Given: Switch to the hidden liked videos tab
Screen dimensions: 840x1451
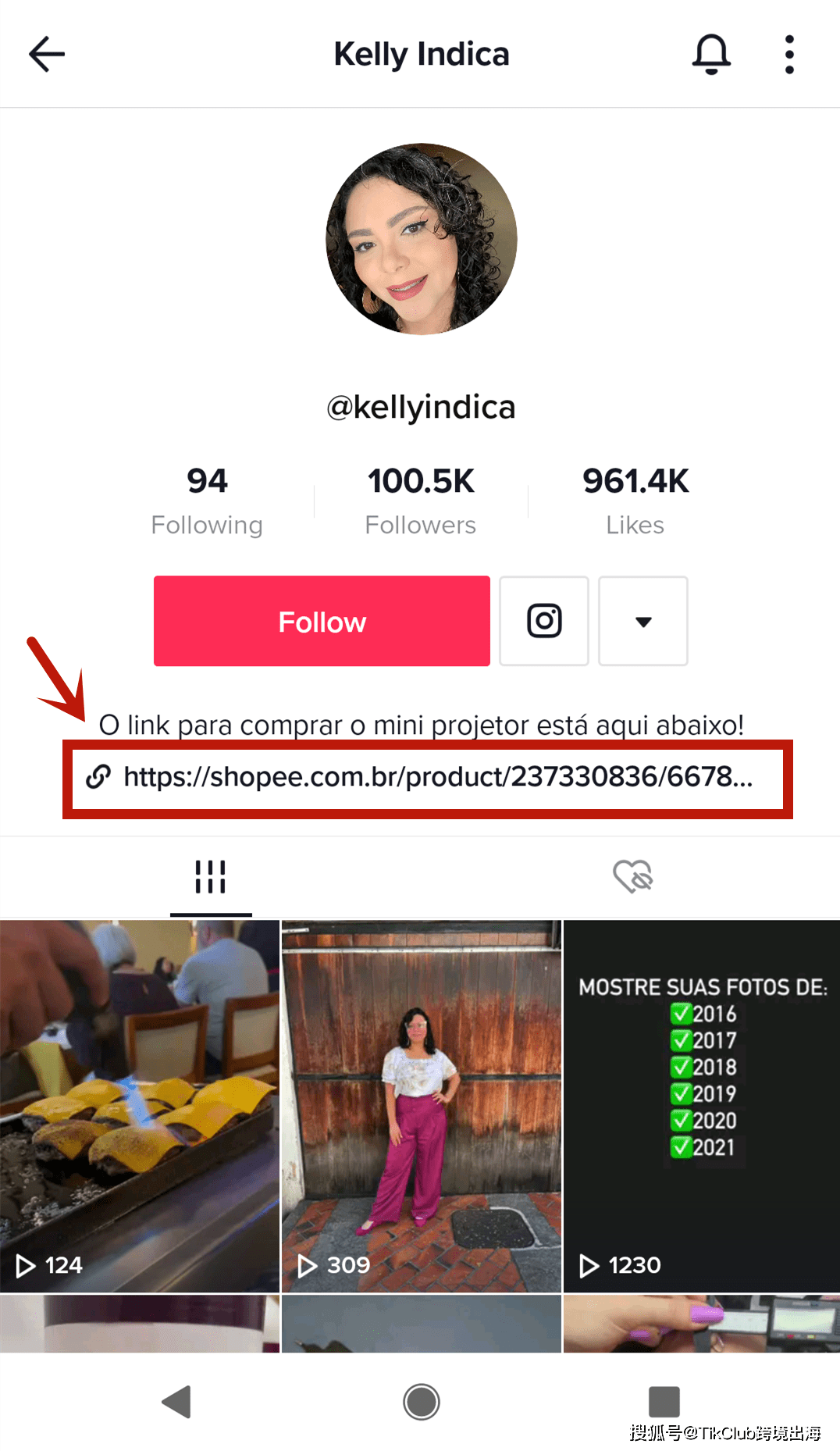Looking at the screenshot, I should [x=632, y=876].
